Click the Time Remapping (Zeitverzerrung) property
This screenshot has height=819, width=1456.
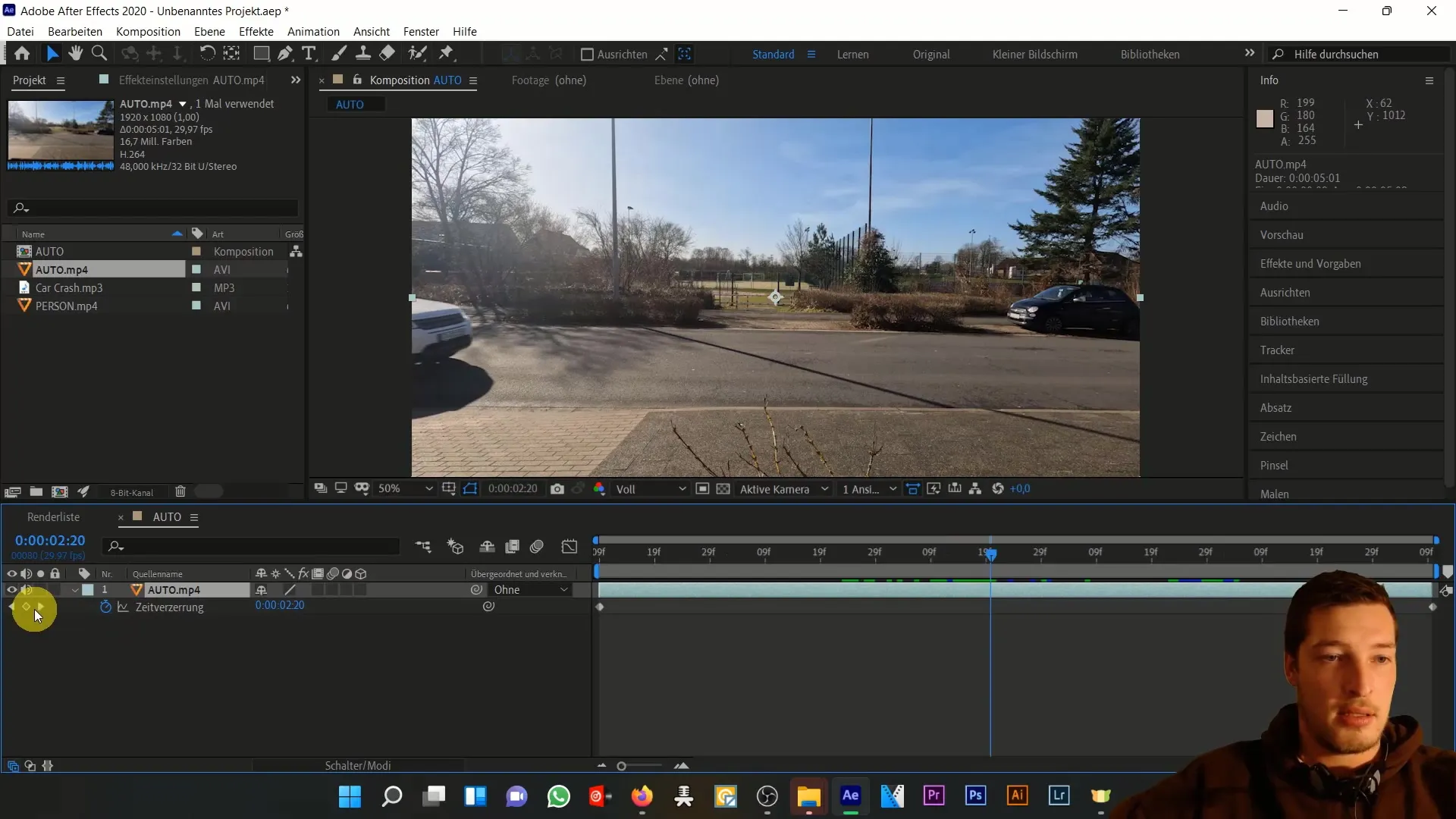click(x=168, y=607)
